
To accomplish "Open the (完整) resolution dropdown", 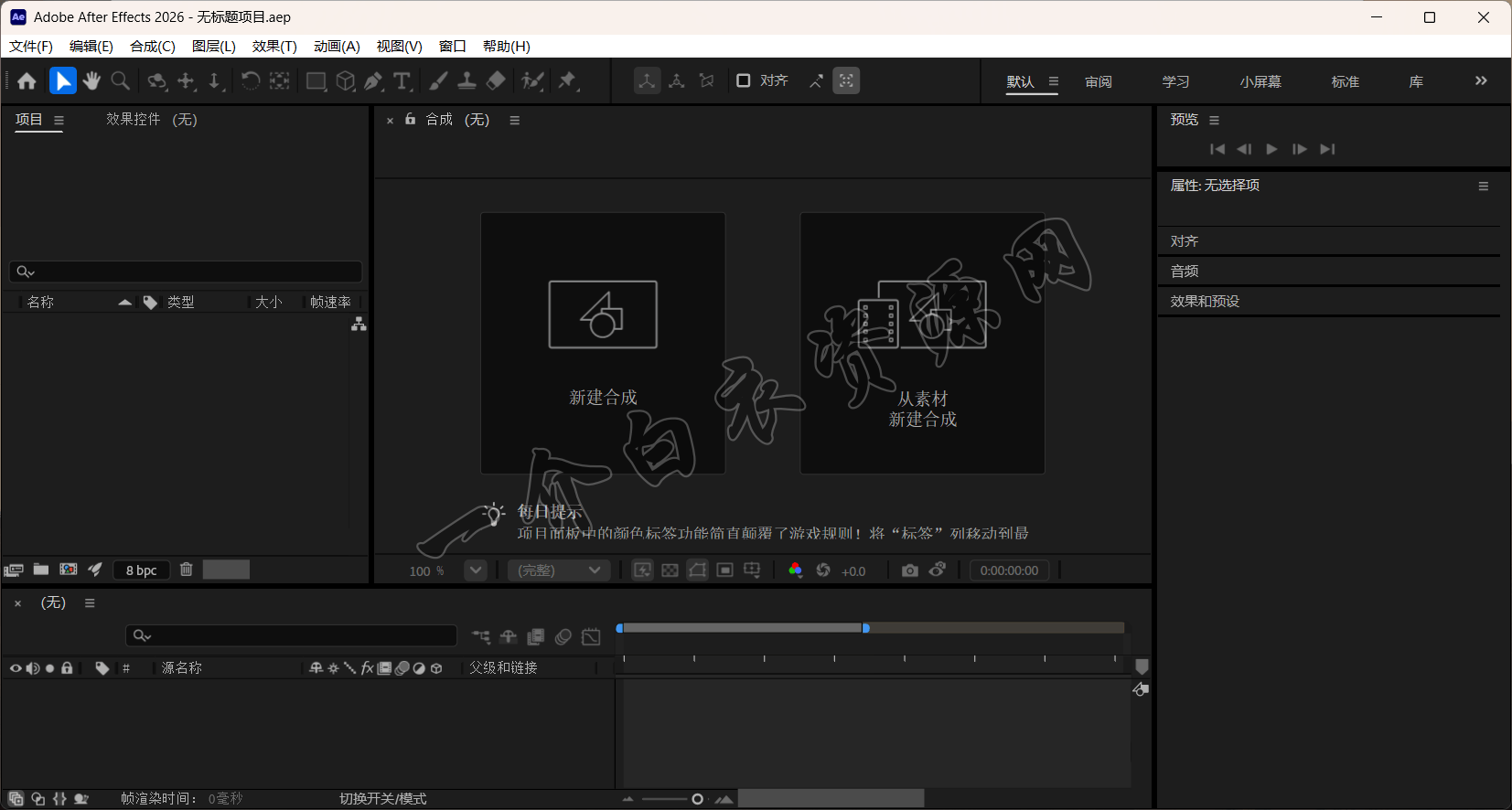I will tap(559, 570).
